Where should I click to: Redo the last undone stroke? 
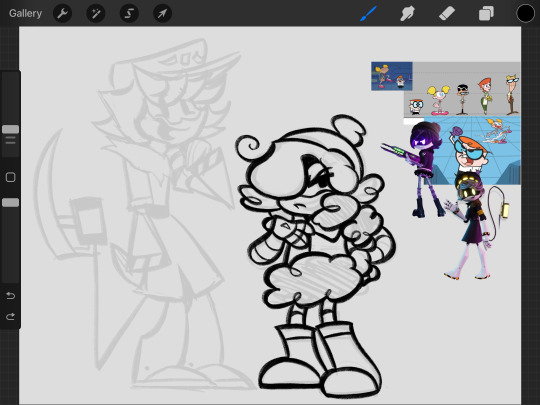(10, 316)
